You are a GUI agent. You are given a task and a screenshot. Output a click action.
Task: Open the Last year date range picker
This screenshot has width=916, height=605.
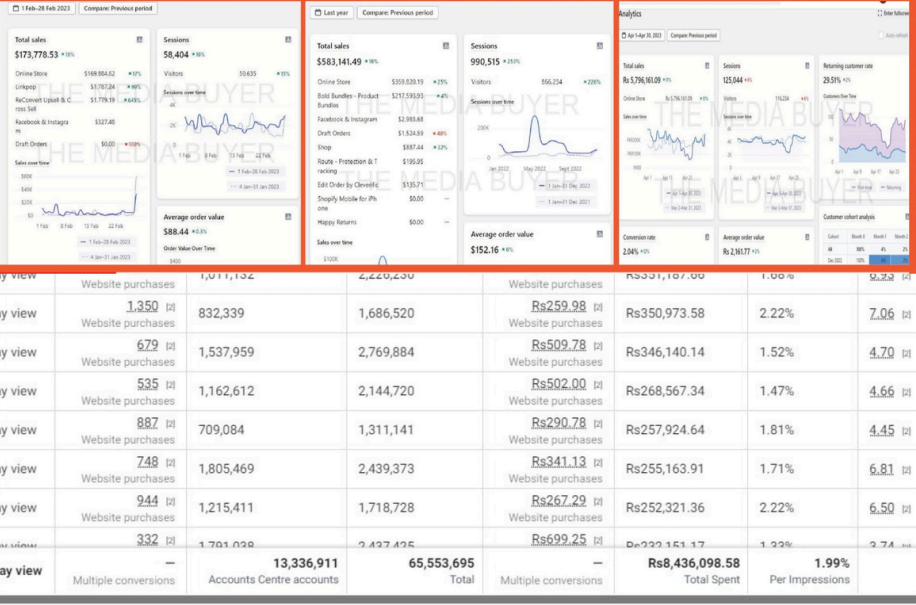pyautogui.click(x=333, y=13)
